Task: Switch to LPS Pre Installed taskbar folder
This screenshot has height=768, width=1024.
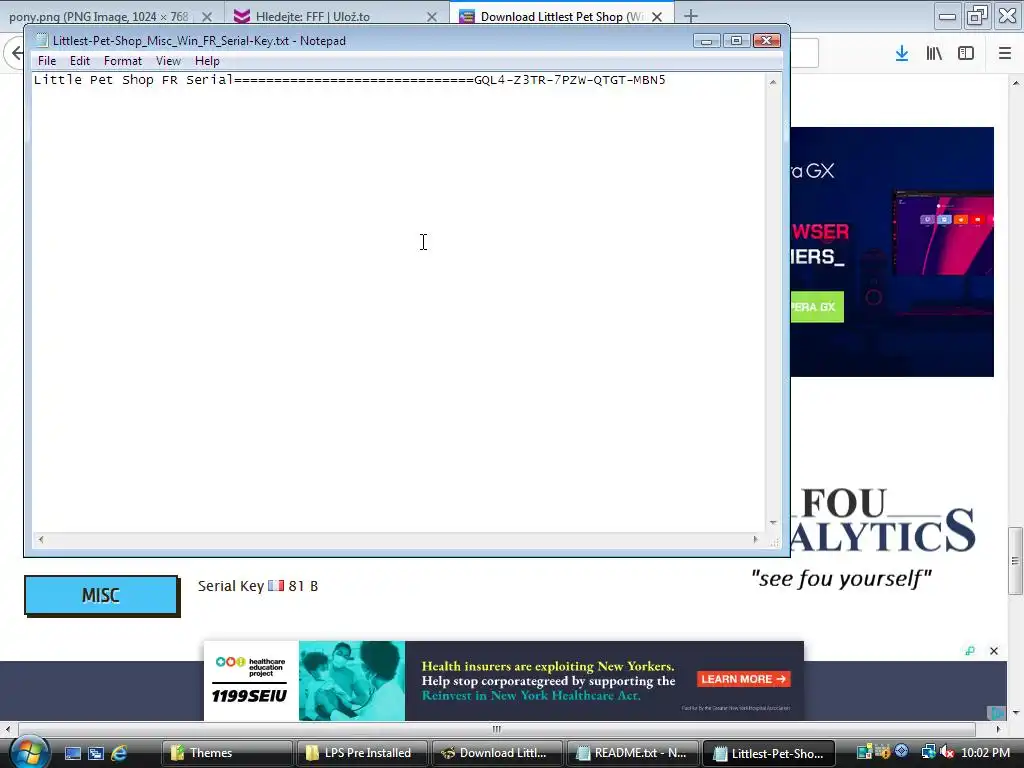Action: click(362, 753)
